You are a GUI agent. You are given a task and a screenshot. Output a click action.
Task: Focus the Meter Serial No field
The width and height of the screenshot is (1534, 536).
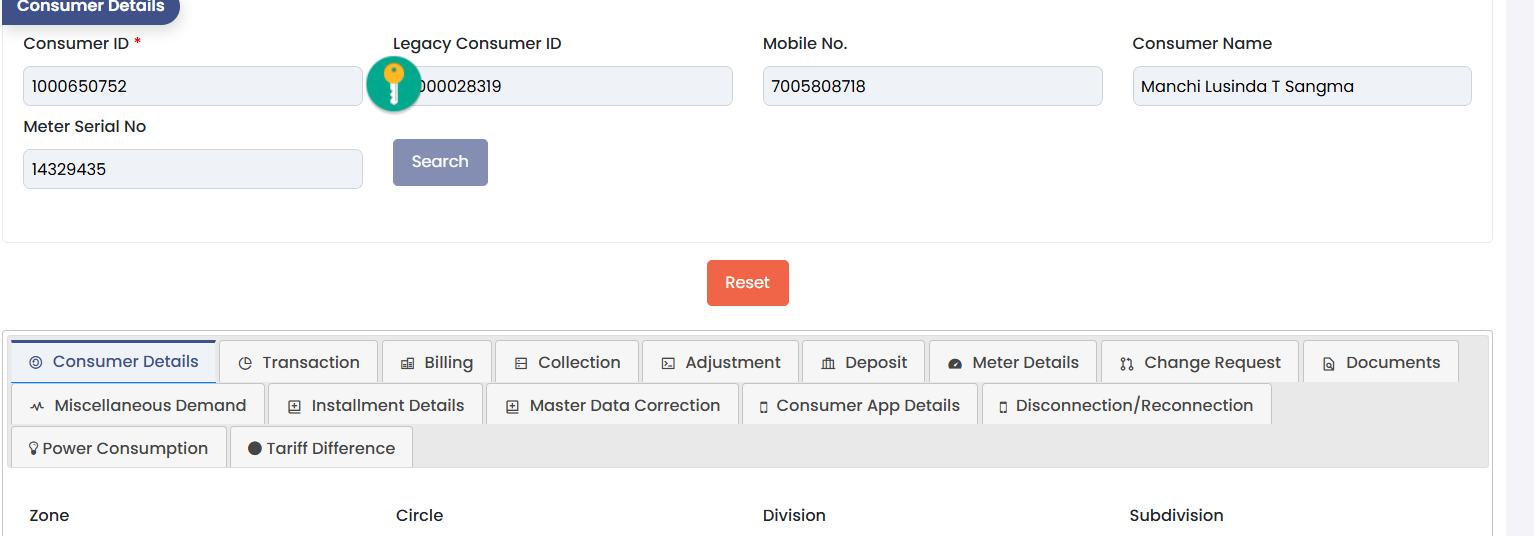[x=192, y=169]
